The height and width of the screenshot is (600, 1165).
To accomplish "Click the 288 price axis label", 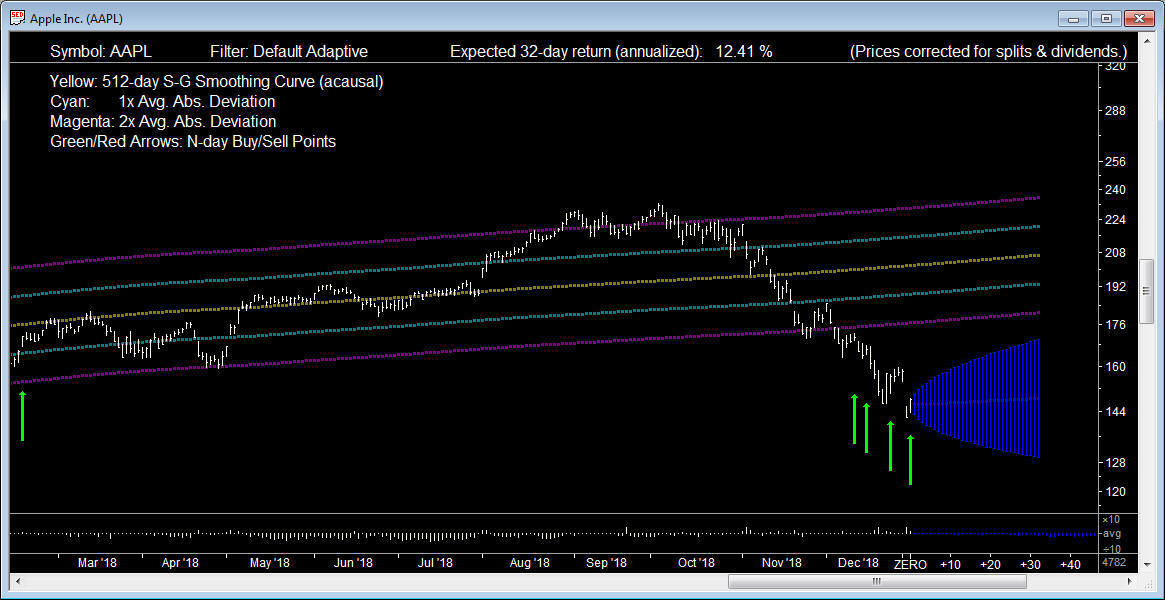I will 1117,111.
